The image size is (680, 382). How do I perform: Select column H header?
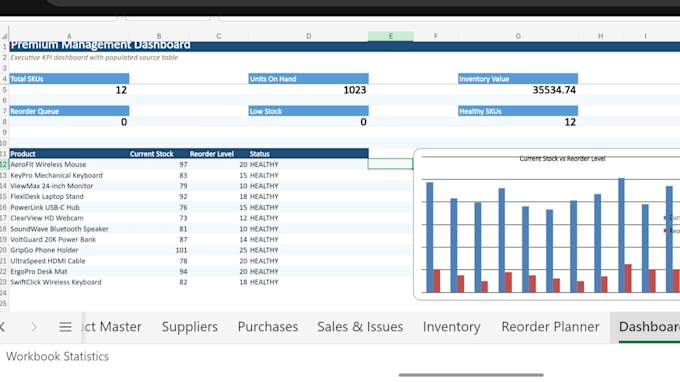[600, 36]
